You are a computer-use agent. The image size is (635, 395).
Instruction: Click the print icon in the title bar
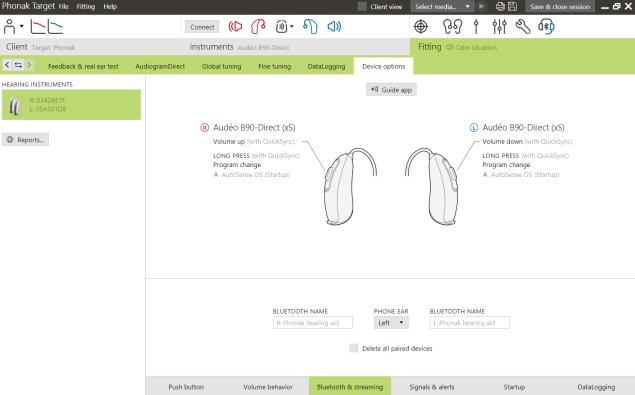501,6
